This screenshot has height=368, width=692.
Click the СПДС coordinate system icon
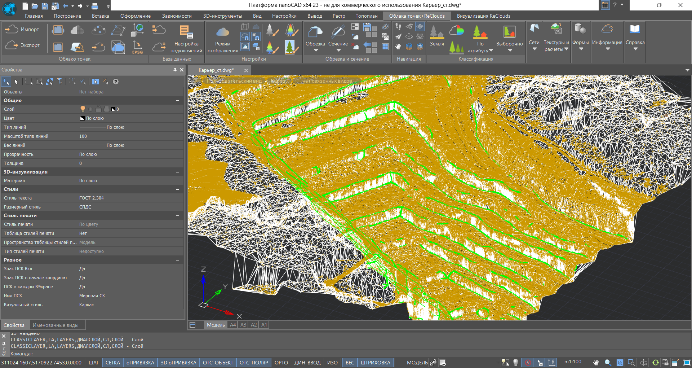pos(138,46)
